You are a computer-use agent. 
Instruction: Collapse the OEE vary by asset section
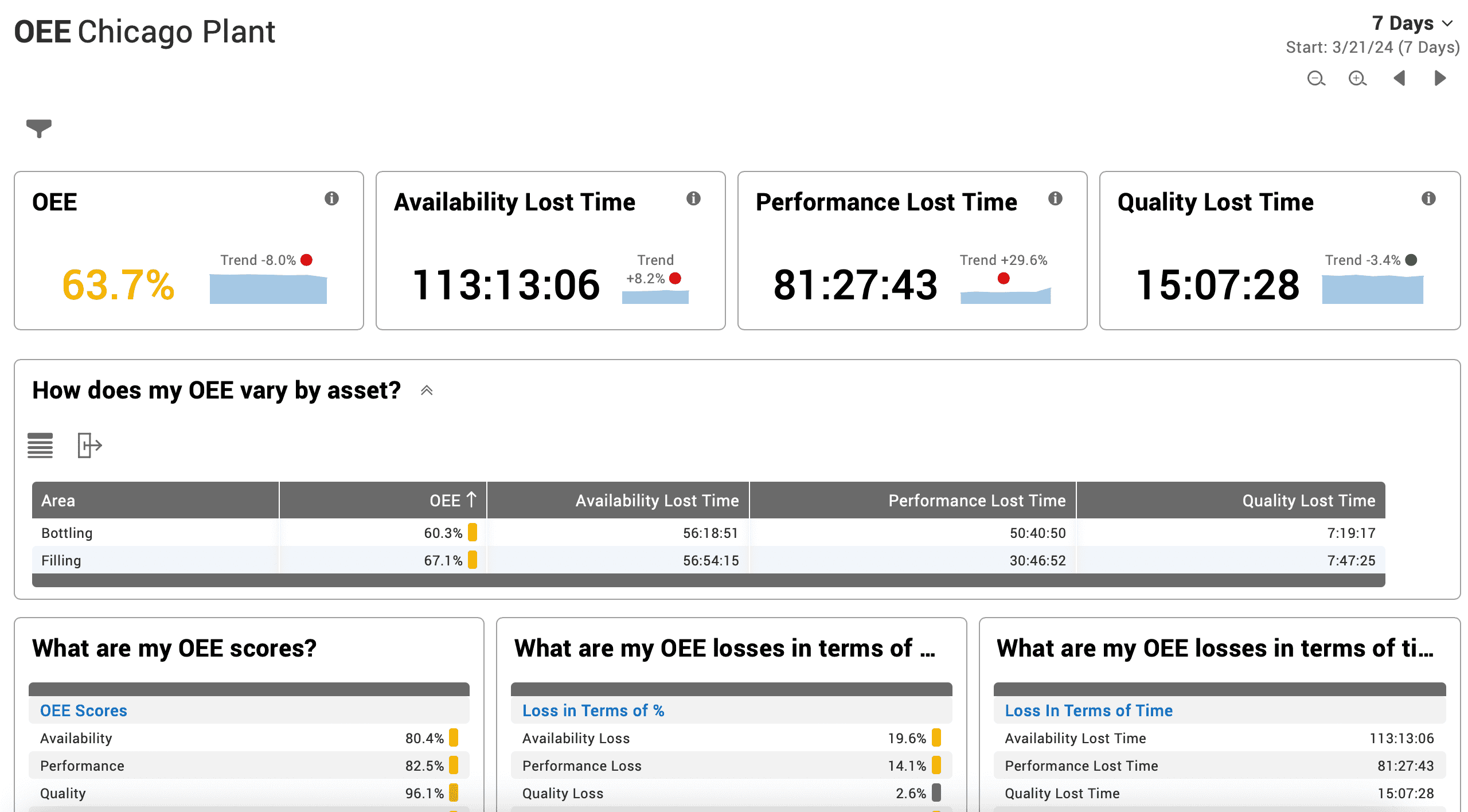[x=427, y=391]
